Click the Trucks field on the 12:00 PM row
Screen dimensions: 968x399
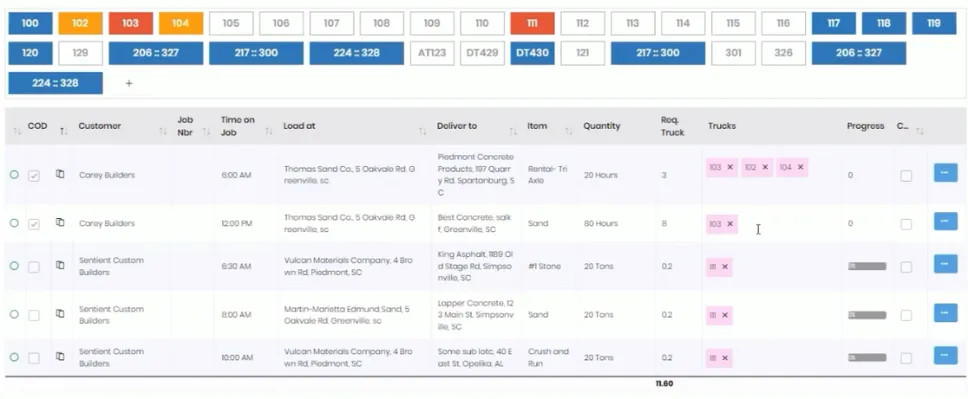[x=771, y=224]
